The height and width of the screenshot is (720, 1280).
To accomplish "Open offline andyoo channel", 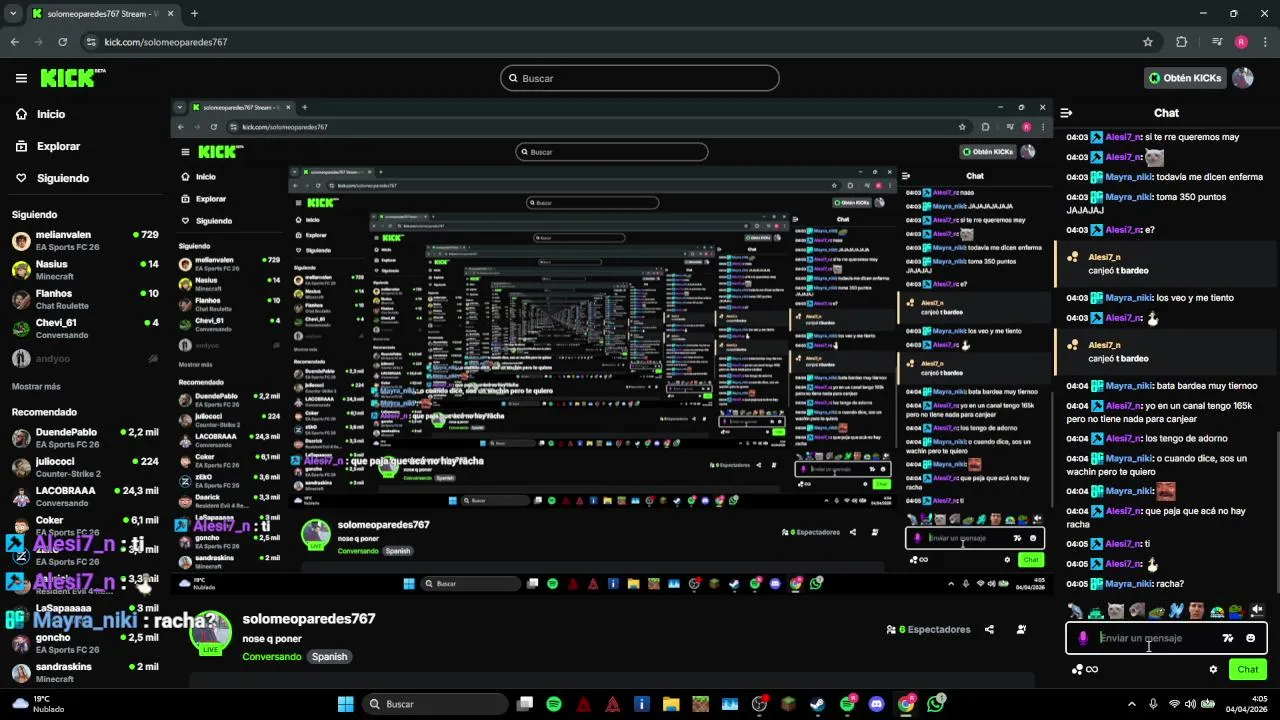I will 85,358.
